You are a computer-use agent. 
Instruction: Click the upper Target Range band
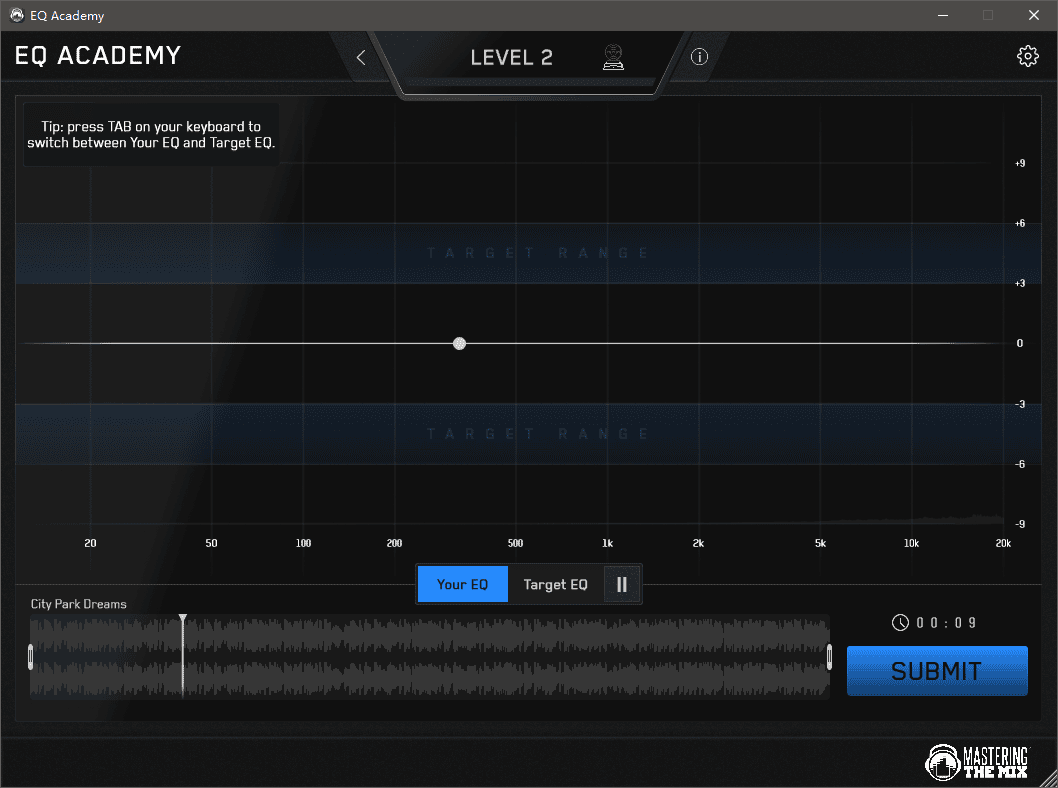[538, 253]
